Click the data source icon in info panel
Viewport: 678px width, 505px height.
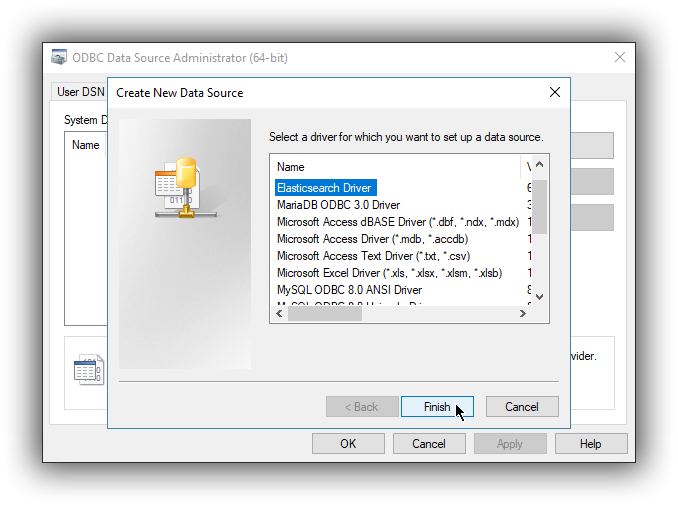pos(88,370)
